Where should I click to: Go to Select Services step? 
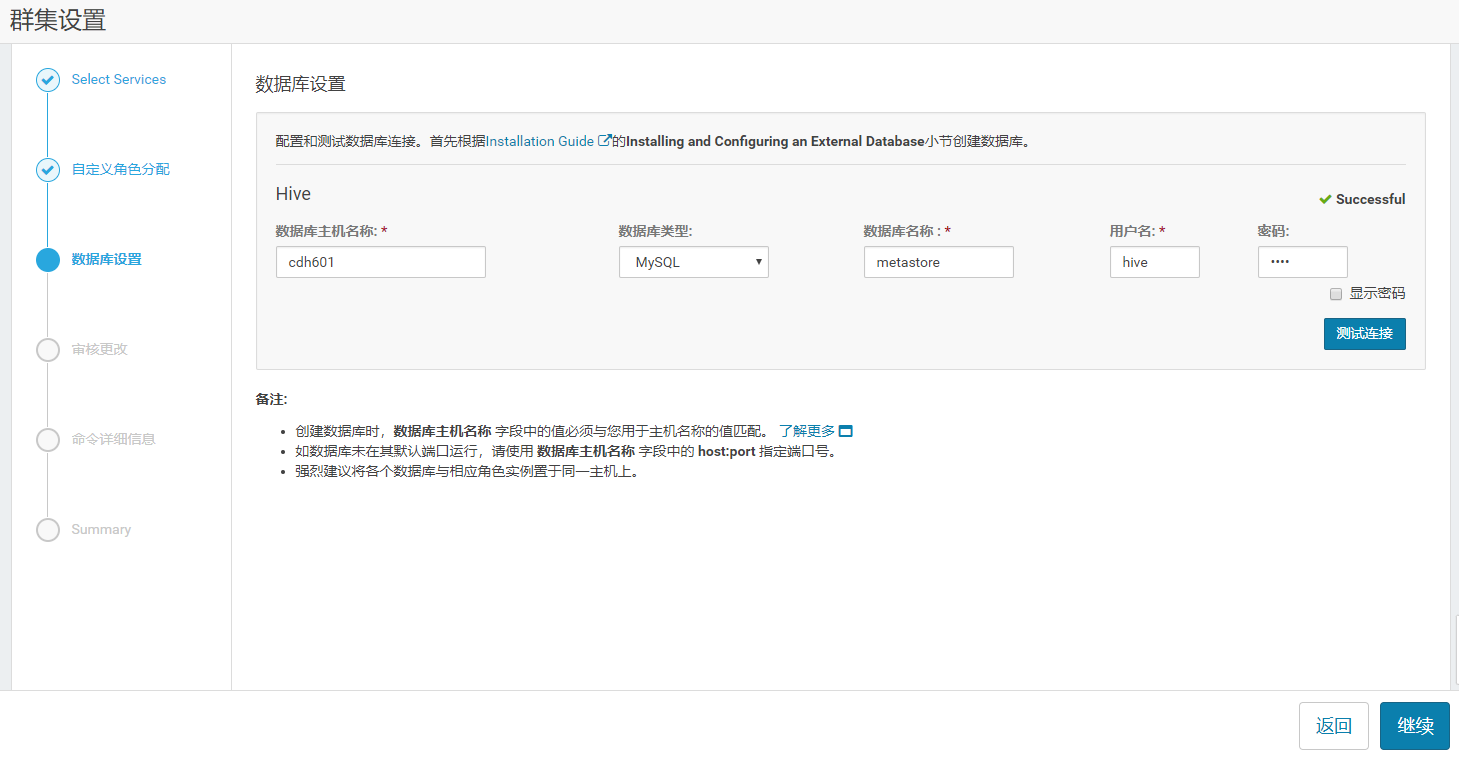(119, 80)
